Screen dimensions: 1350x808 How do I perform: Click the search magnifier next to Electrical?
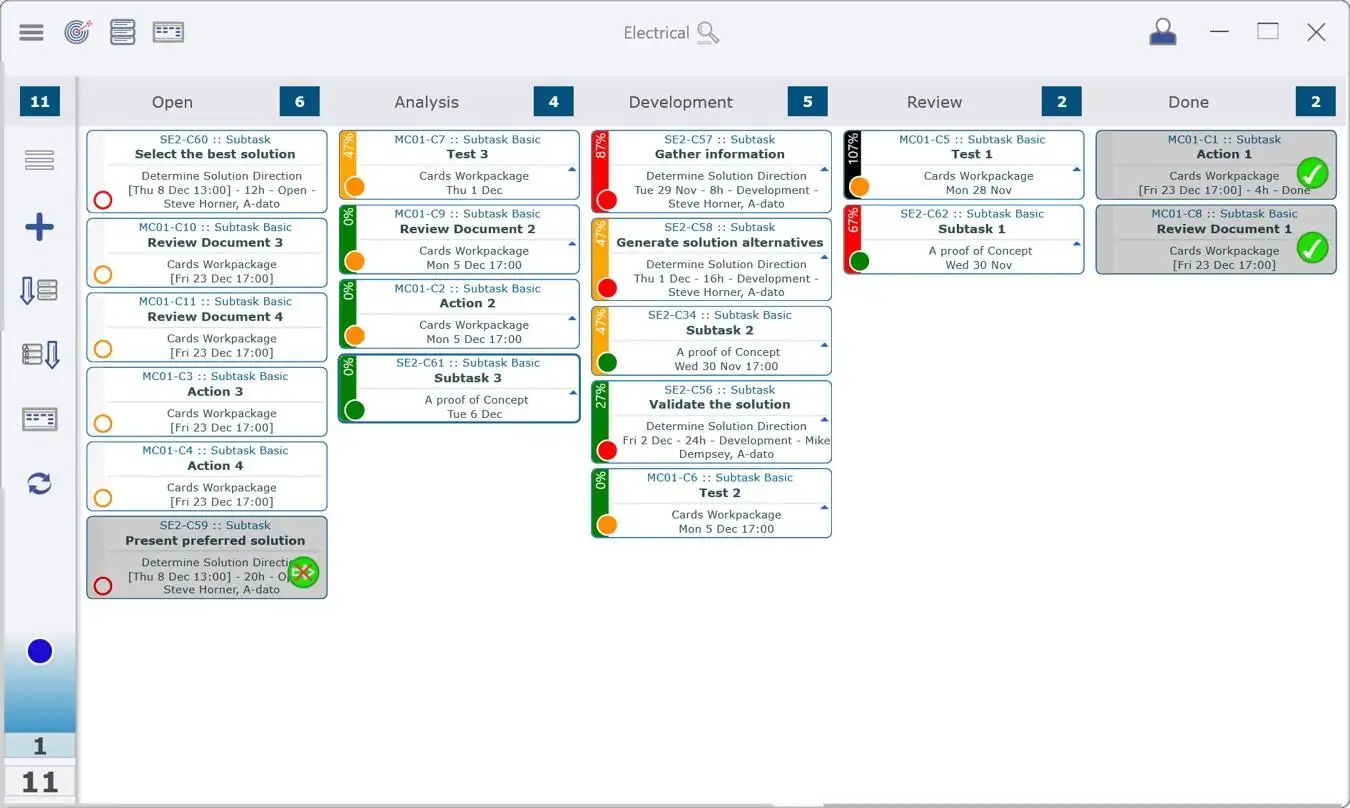708,33
